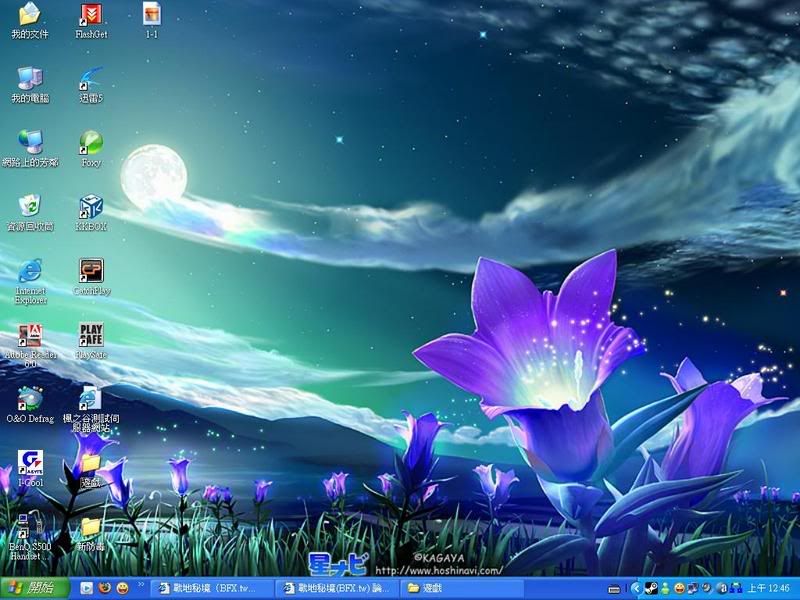Select the O&O Defrag desktop icon
This screenshot has width=800, height=600.
coord(30,399)
